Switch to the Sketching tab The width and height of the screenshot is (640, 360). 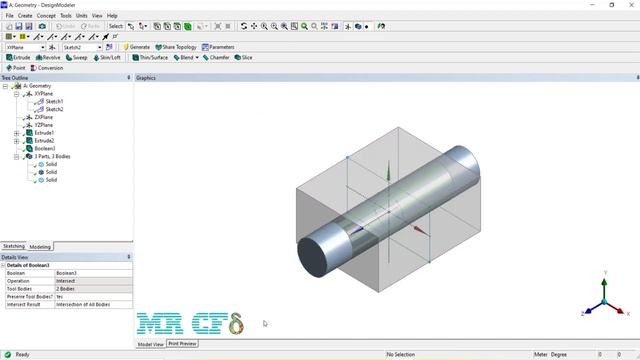(14, 246)
